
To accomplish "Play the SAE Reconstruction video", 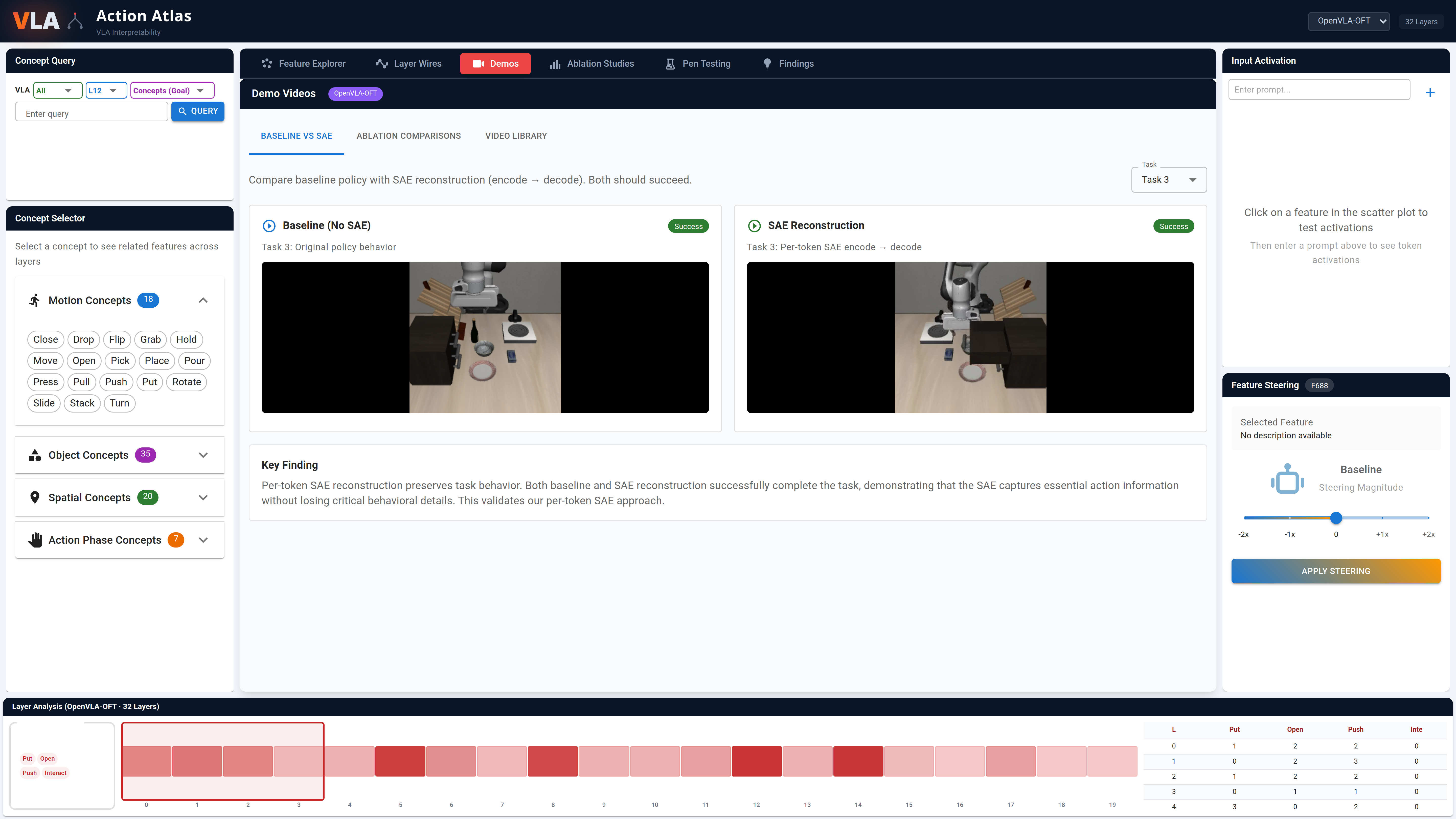I will coord(755,225).
